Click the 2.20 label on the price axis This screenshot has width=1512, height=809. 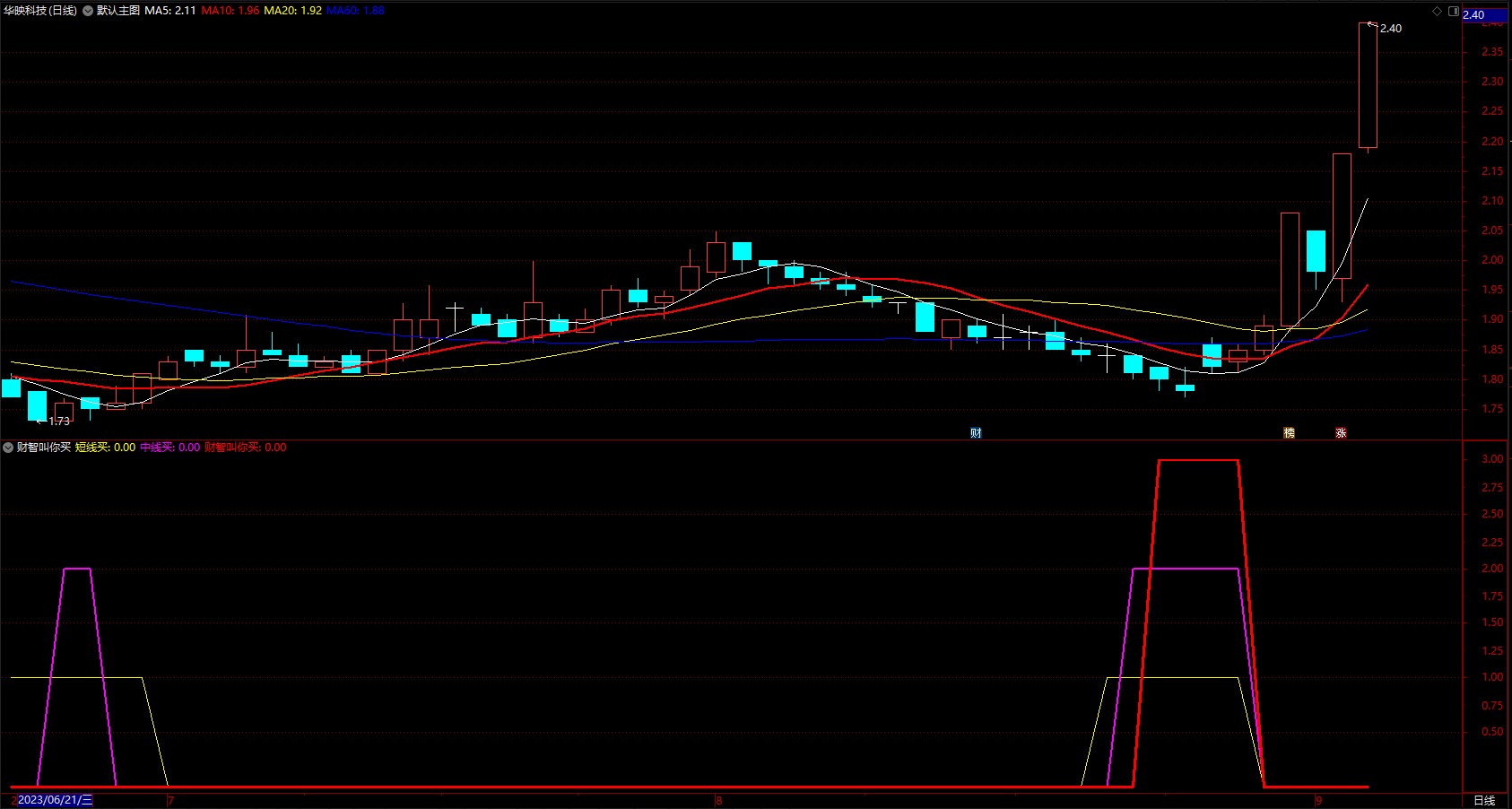coord(1492,142)
